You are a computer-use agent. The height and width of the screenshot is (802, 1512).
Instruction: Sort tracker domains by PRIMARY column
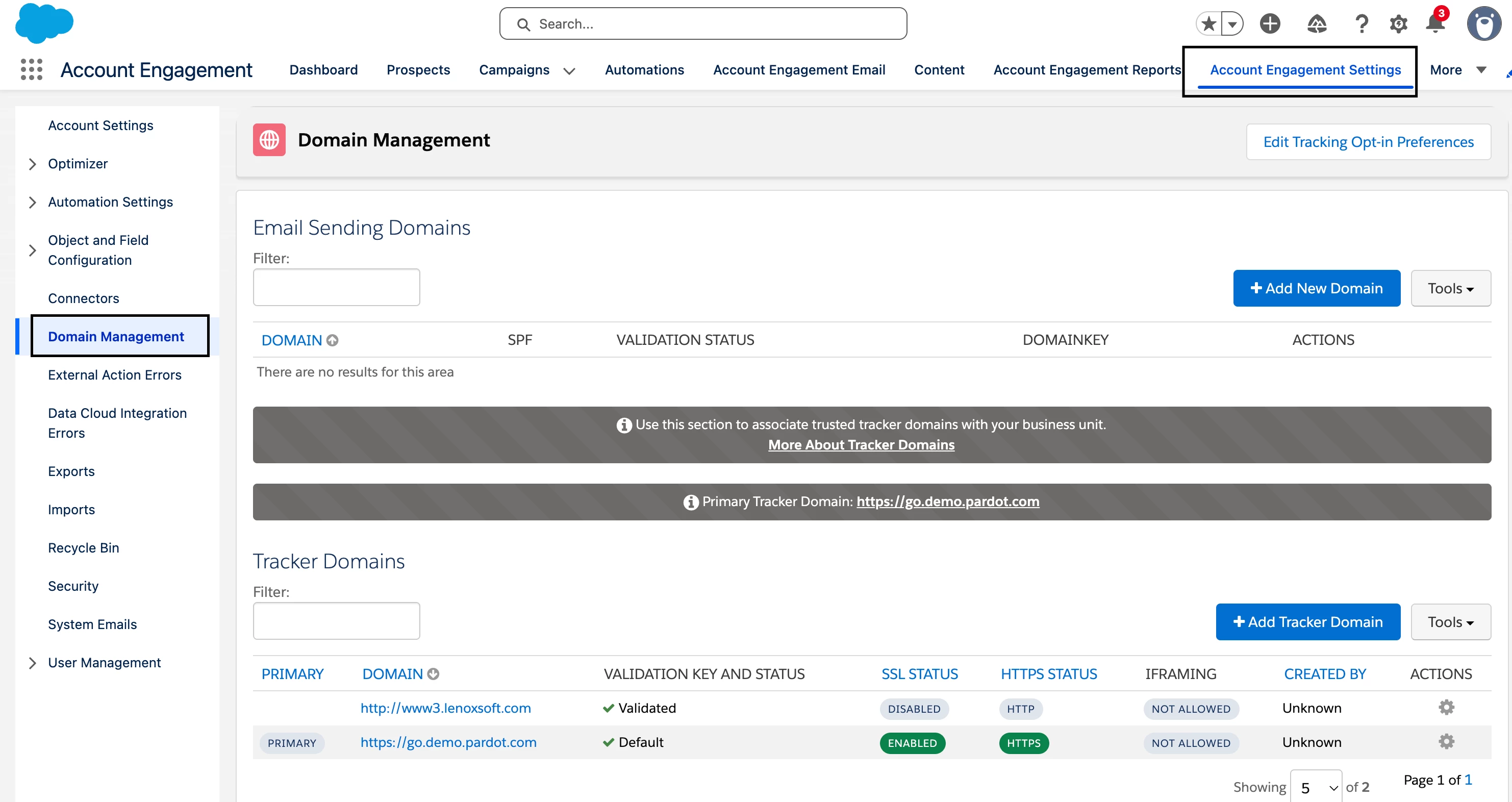click(292, 674)
